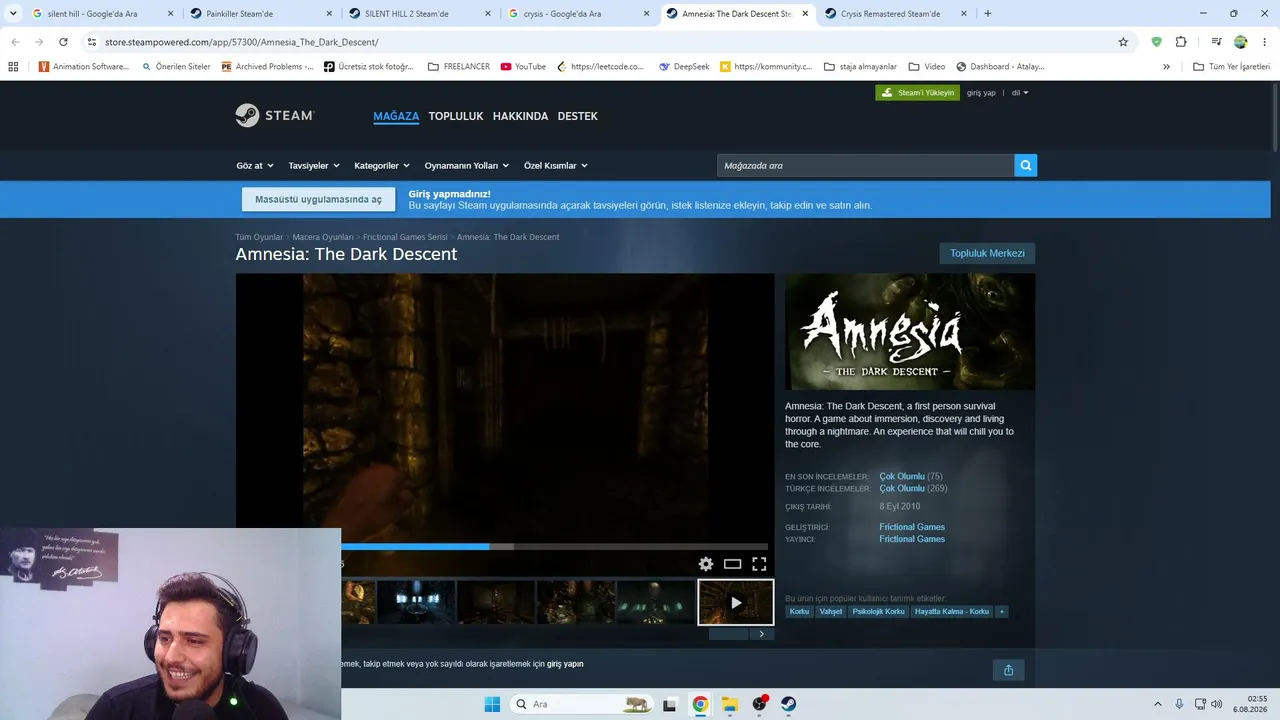Image resolution: width=1280 pixels, height=720 pixels.
Task: Click the Hayatta Kalma - Korku tag
Action: [952, 611]
